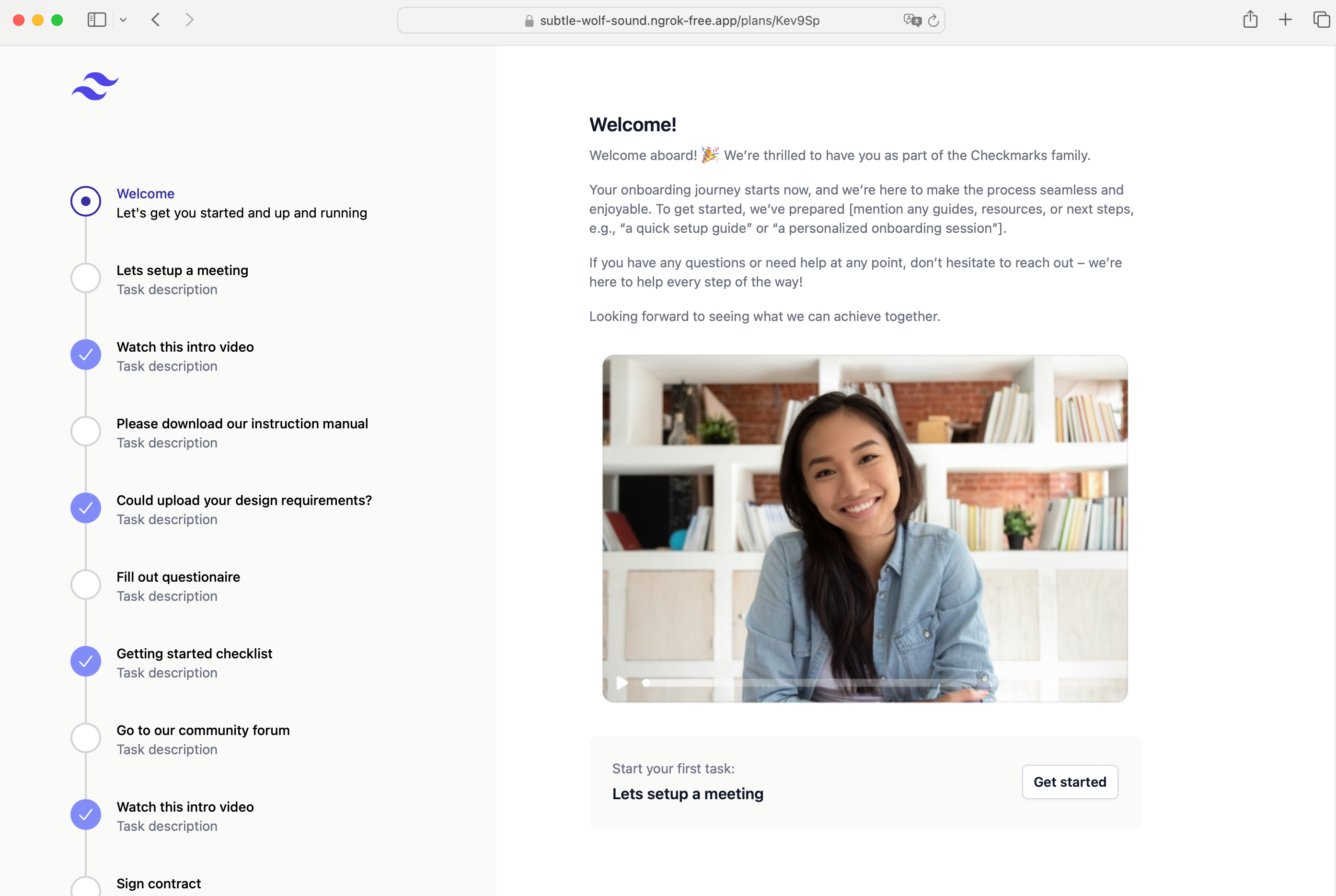Check Go to our community forum circle

click(86, 738)
